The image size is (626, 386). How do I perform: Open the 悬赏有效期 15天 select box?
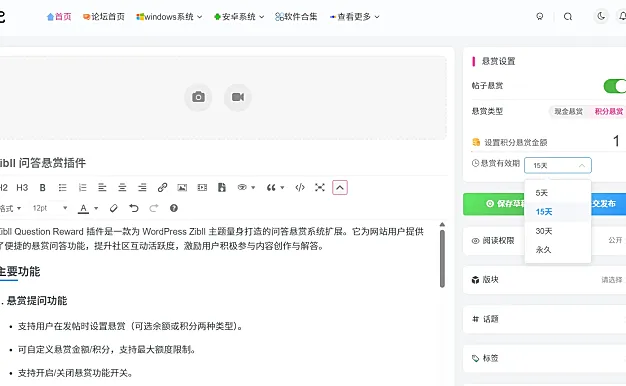coord(558,165)
